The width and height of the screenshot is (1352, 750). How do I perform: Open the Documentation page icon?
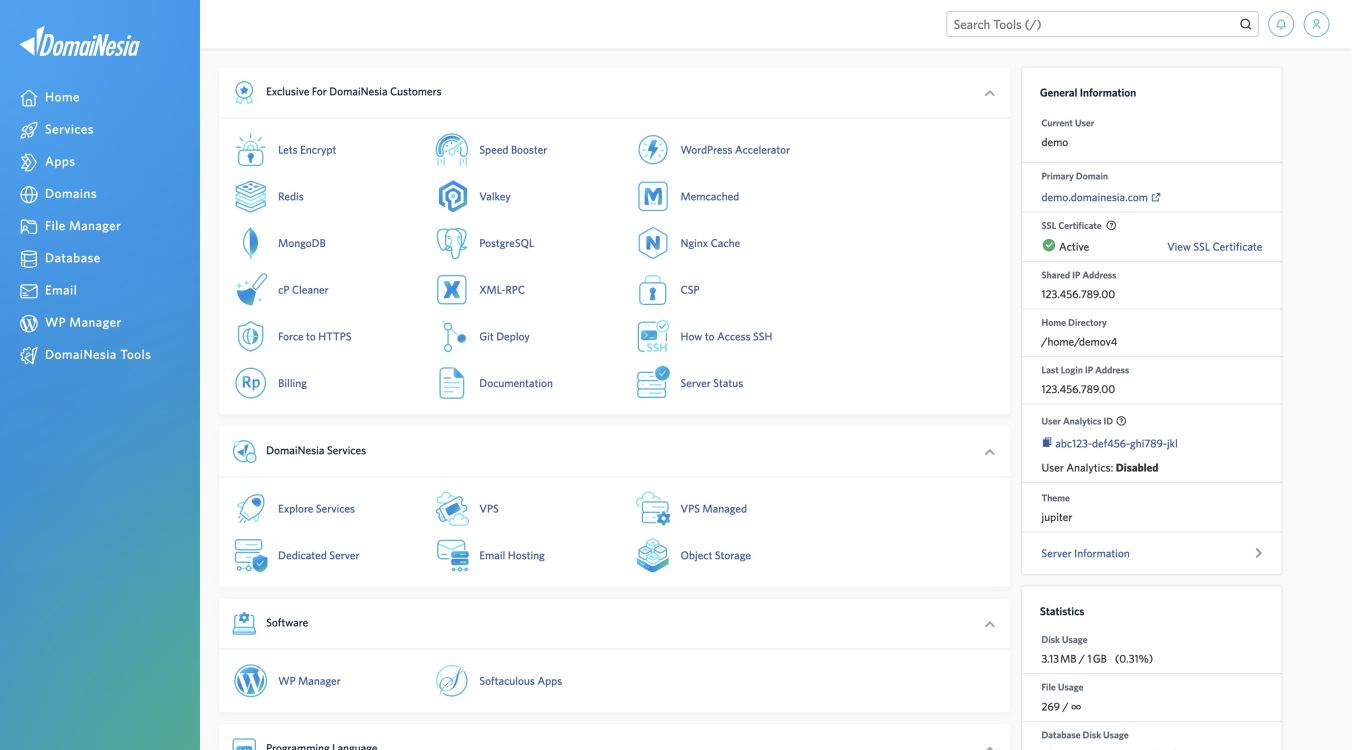click(x=452, y=383)
